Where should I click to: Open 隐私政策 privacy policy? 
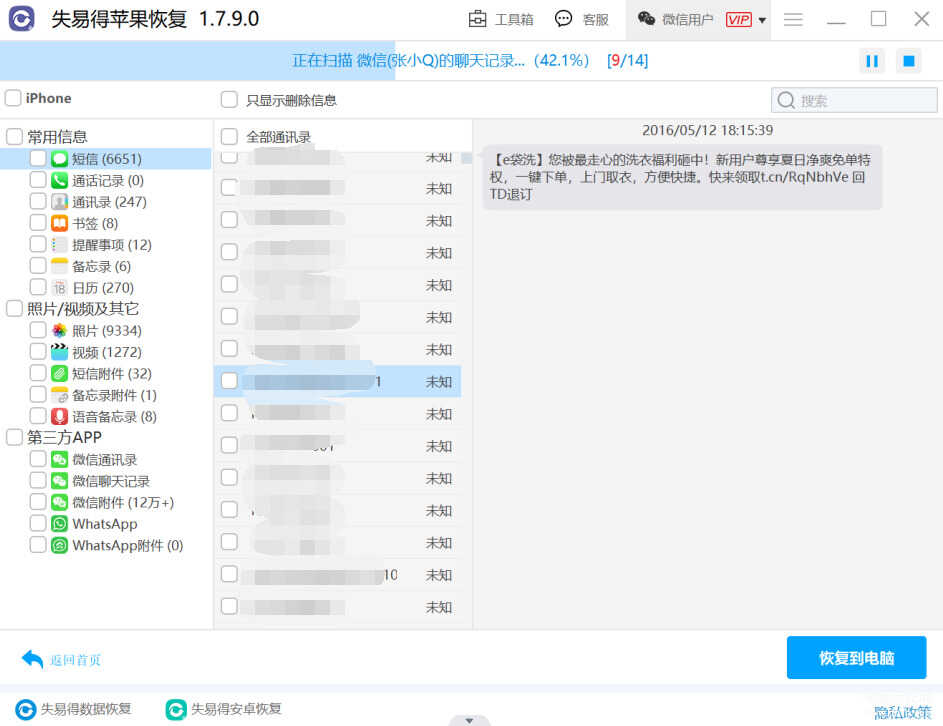click(x=902, y=712)
